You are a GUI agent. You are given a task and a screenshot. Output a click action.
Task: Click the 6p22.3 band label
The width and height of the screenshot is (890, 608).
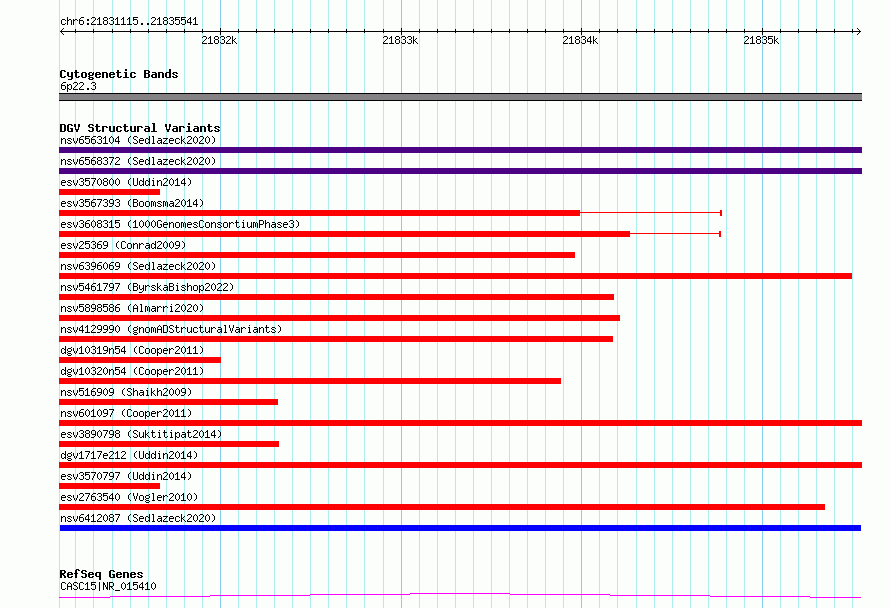(78, 86)
